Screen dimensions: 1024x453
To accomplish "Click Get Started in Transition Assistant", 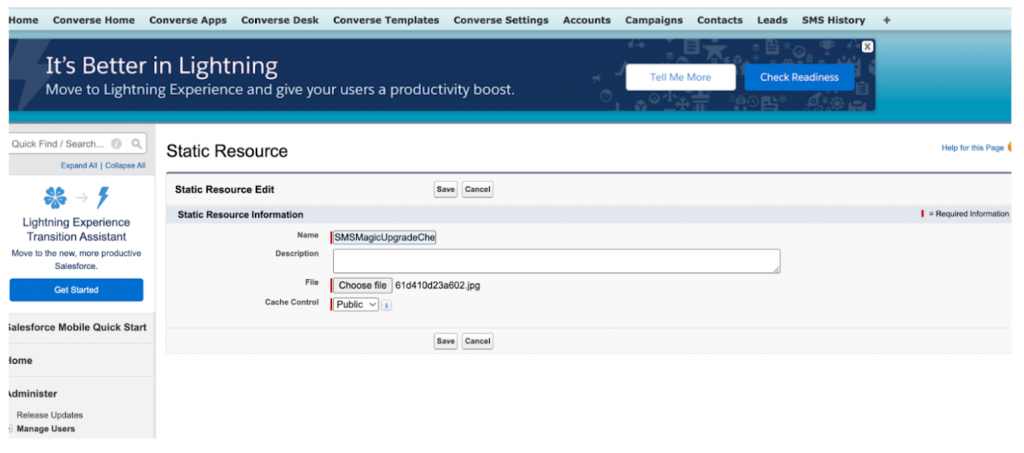I will pyautogui.click(x=77, y=290).
